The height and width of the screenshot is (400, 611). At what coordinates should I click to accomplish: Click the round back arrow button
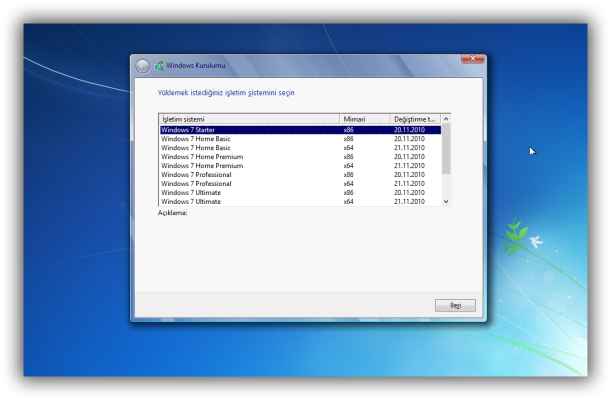(x=143, y=66)
